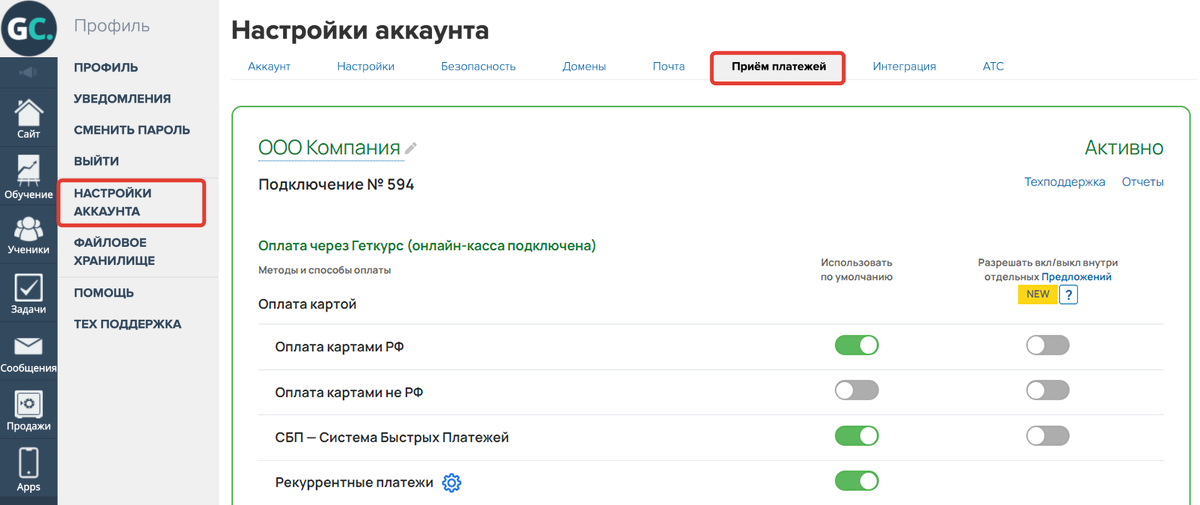
Task: Open gear settings for Рекуррентные платежи
Action: pyautogui.click(x=452, y=483)
